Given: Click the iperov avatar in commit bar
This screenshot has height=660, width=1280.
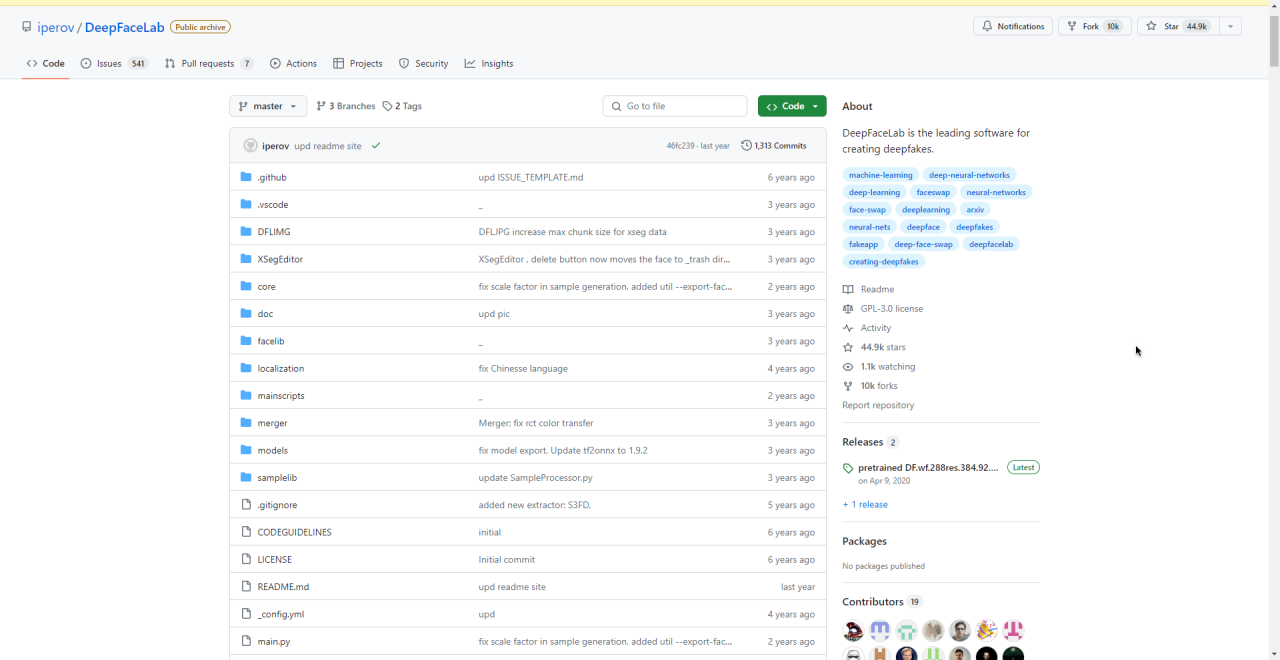Looking at the screenshot, I should (250, 146).
